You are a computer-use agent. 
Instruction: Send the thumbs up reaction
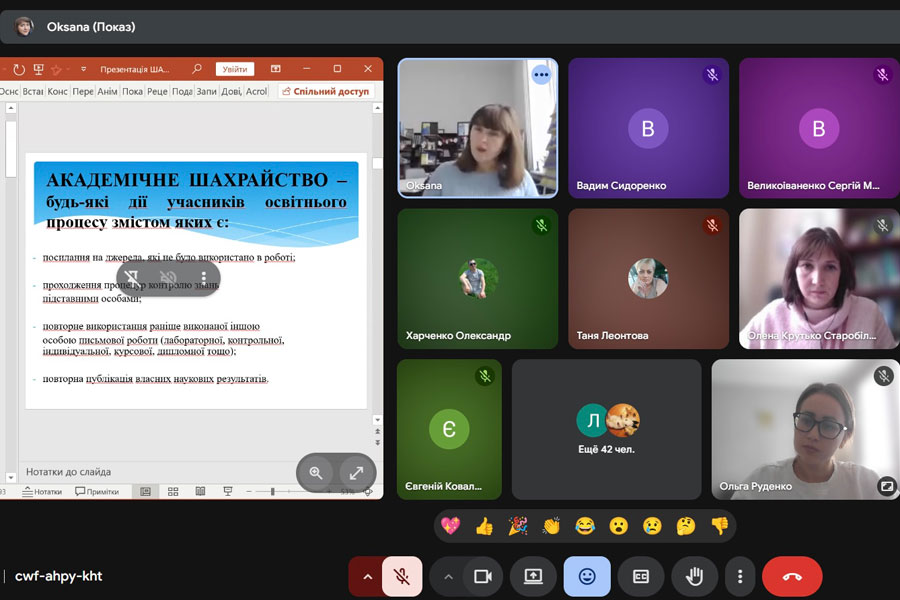coord(484,526)
